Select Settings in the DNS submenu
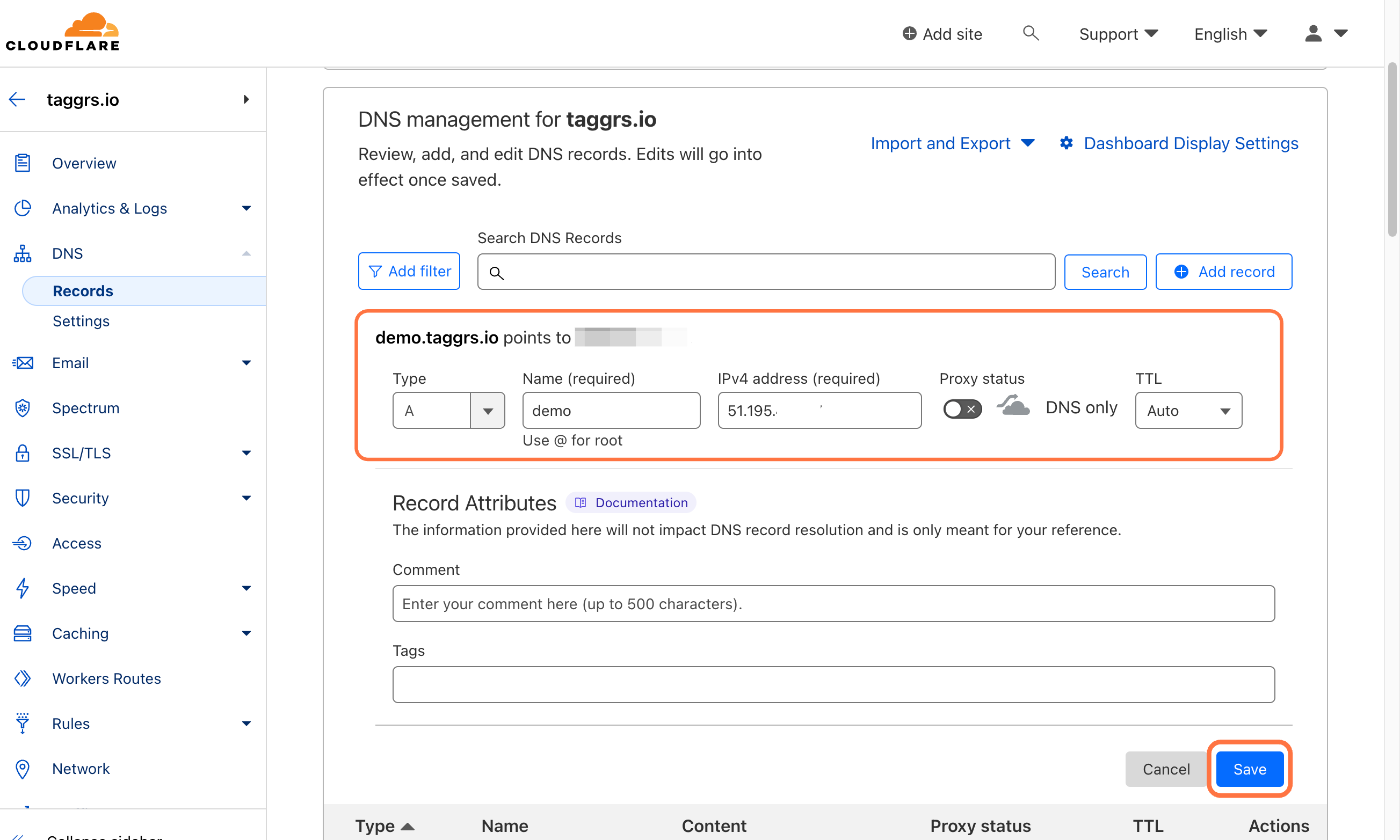Screen dimensions: 1400x840 pos(81,321)
